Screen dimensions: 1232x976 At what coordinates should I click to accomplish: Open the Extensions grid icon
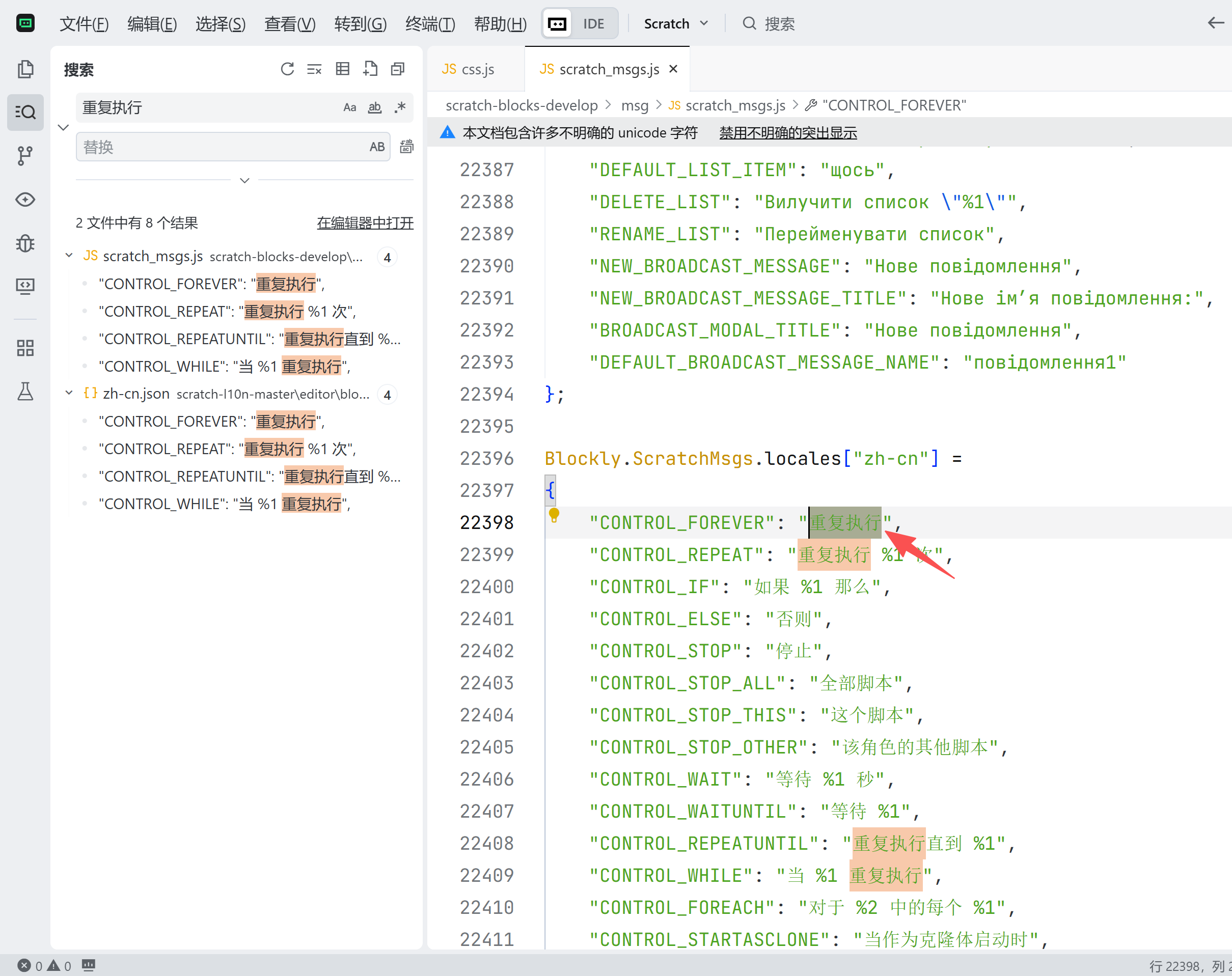(x=25, y=347)
